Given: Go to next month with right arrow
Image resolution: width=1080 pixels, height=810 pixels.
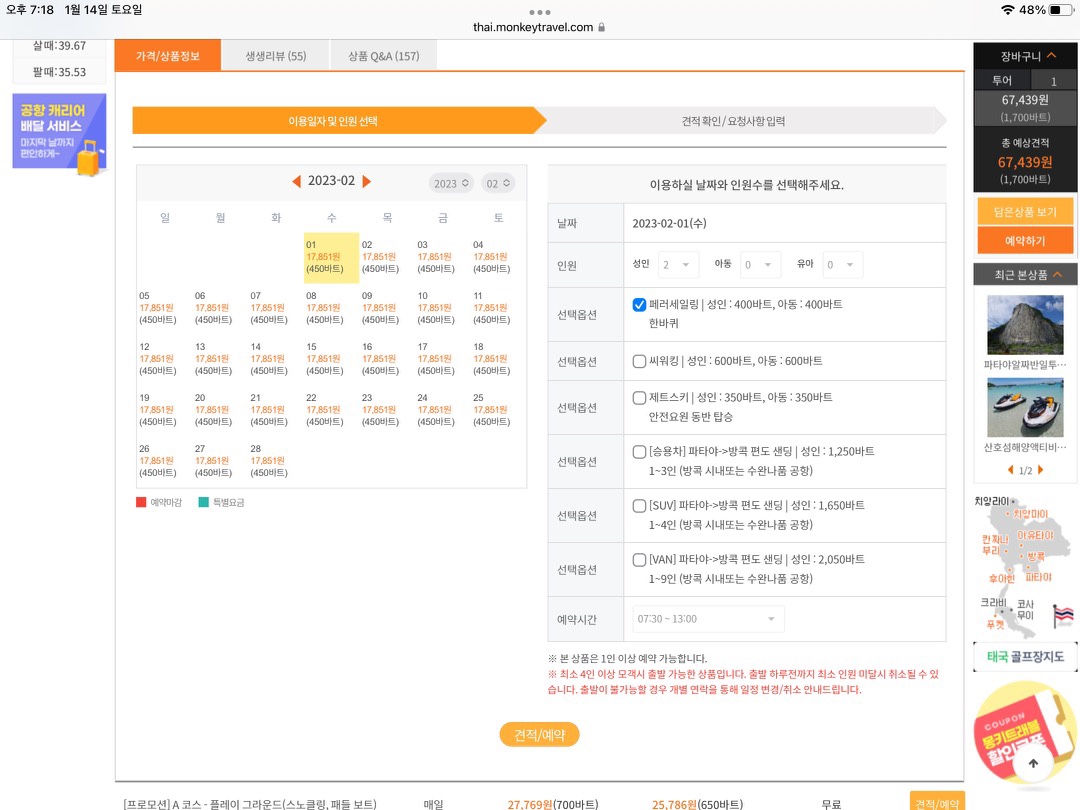Looking at the screenshot, I should pos(366,181).
